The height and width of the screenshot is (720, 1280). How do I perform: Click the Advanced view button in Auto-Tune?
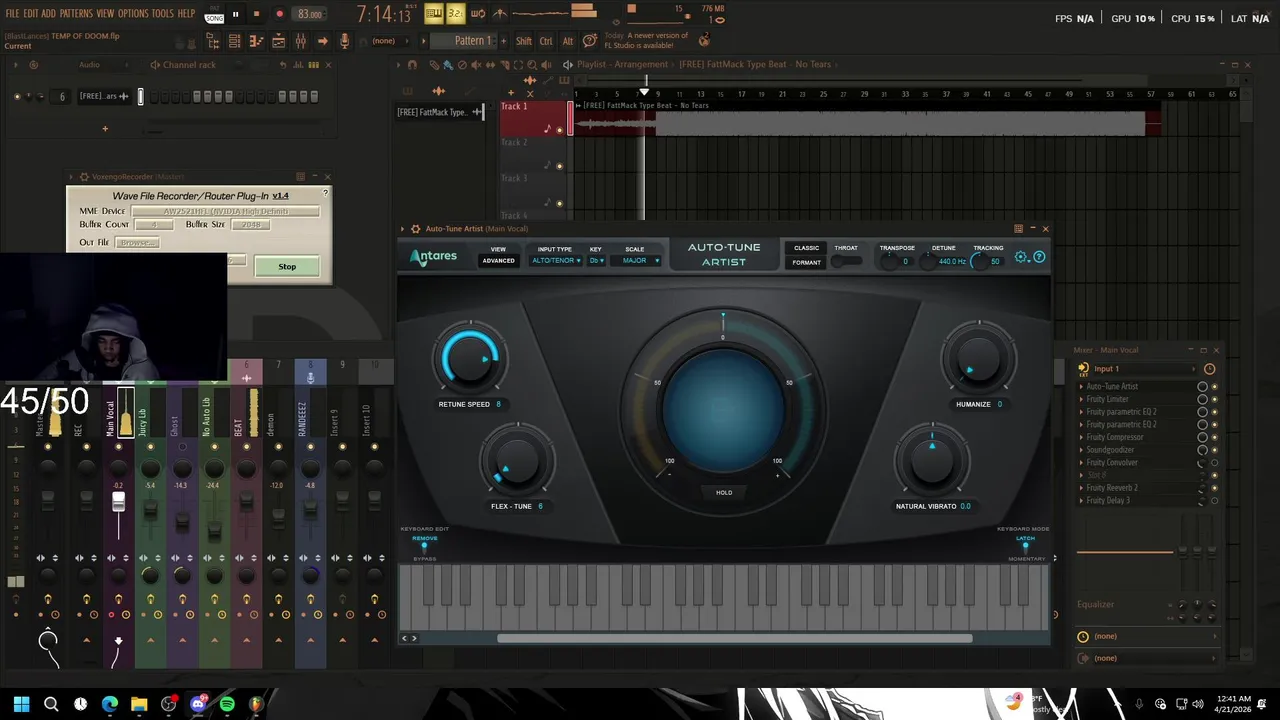pos(498,261)
